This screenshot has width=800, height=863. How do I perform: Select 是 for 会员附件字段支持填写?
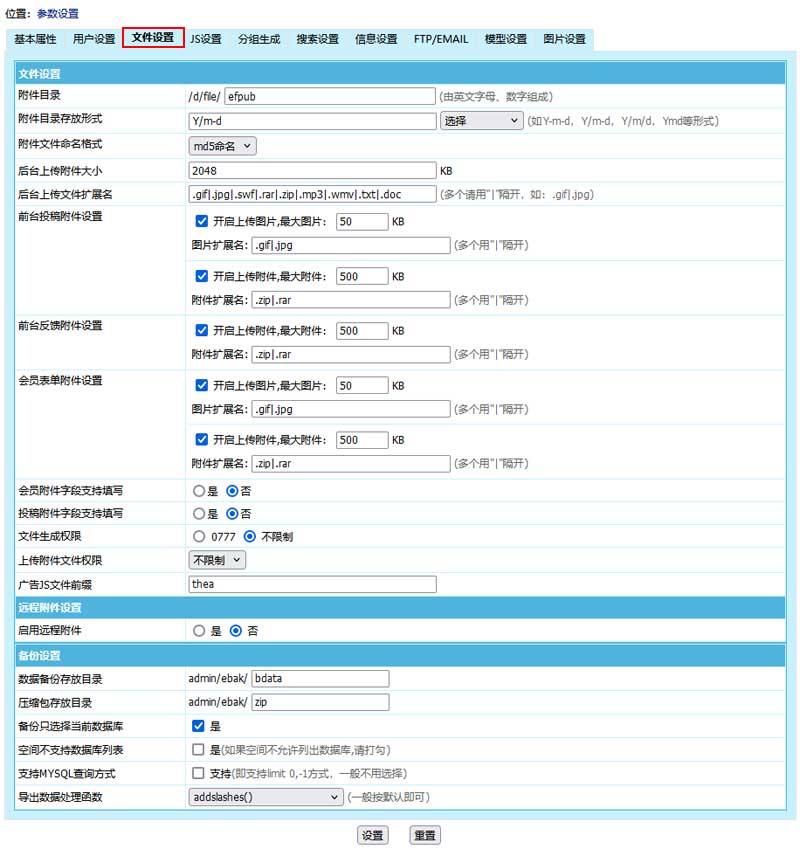coord(198,491)
